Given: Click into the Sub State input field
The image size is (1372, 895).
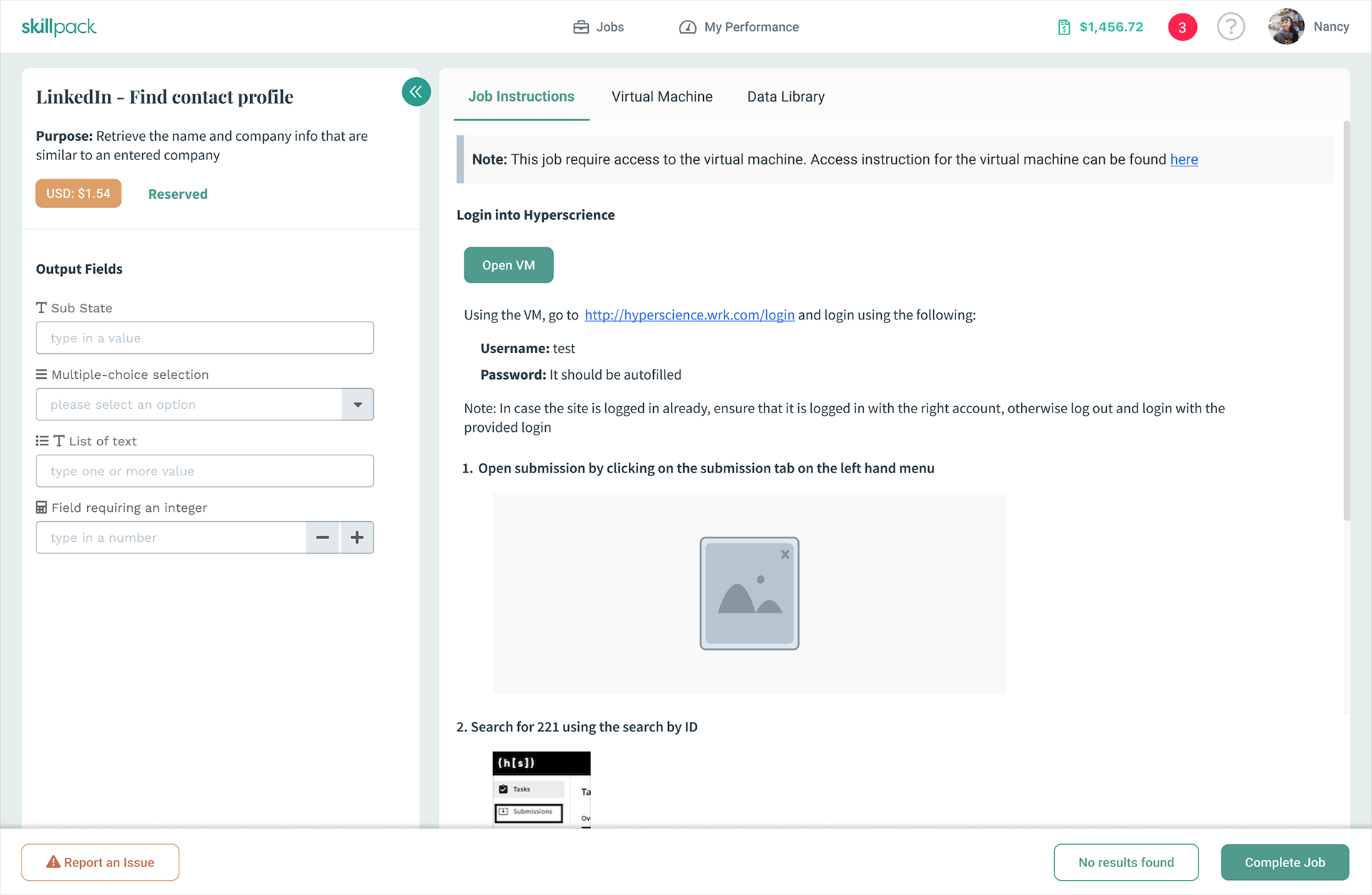Looking at the screenshot, I should [x=204, y=338].
